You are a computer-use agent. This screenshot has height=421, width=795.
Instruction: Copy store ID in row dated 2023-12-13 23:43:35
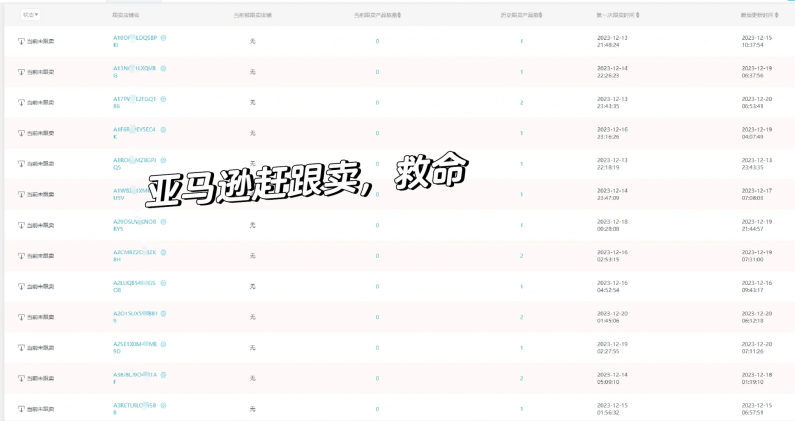pyautogui.click(x=163, y=99)
